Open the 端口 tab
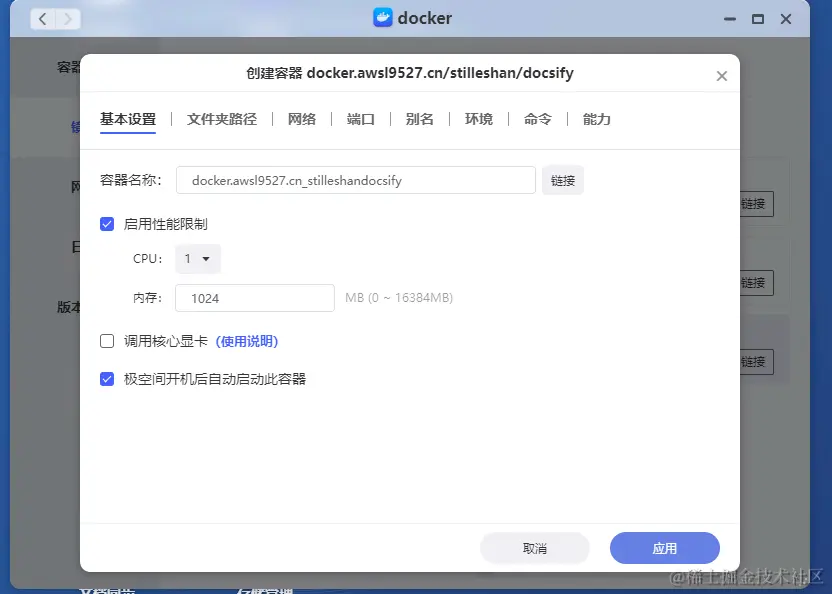 pos(361,119)
